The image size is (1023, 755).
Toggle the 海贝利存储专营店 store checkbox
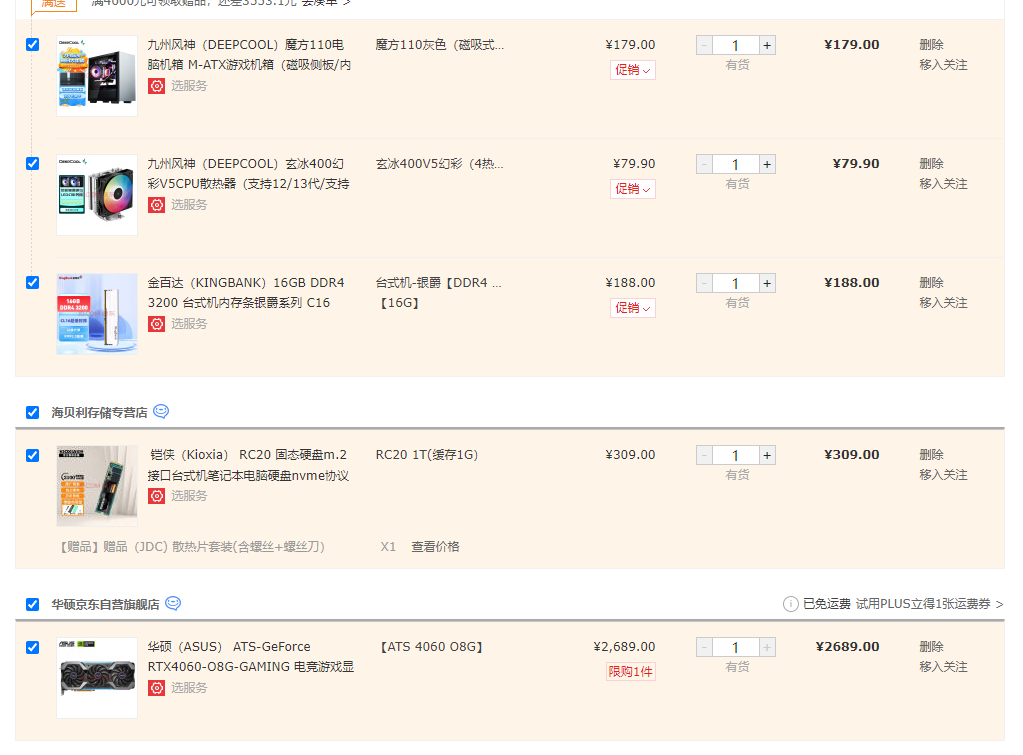33,412
